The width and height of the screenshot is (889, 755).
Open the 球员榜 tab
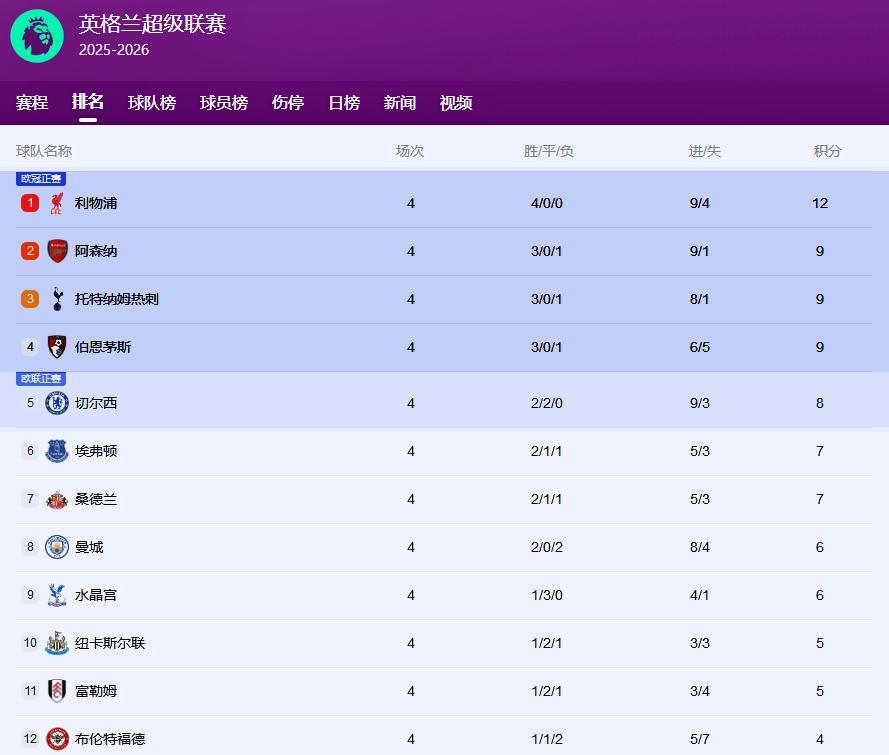[224, 103]
